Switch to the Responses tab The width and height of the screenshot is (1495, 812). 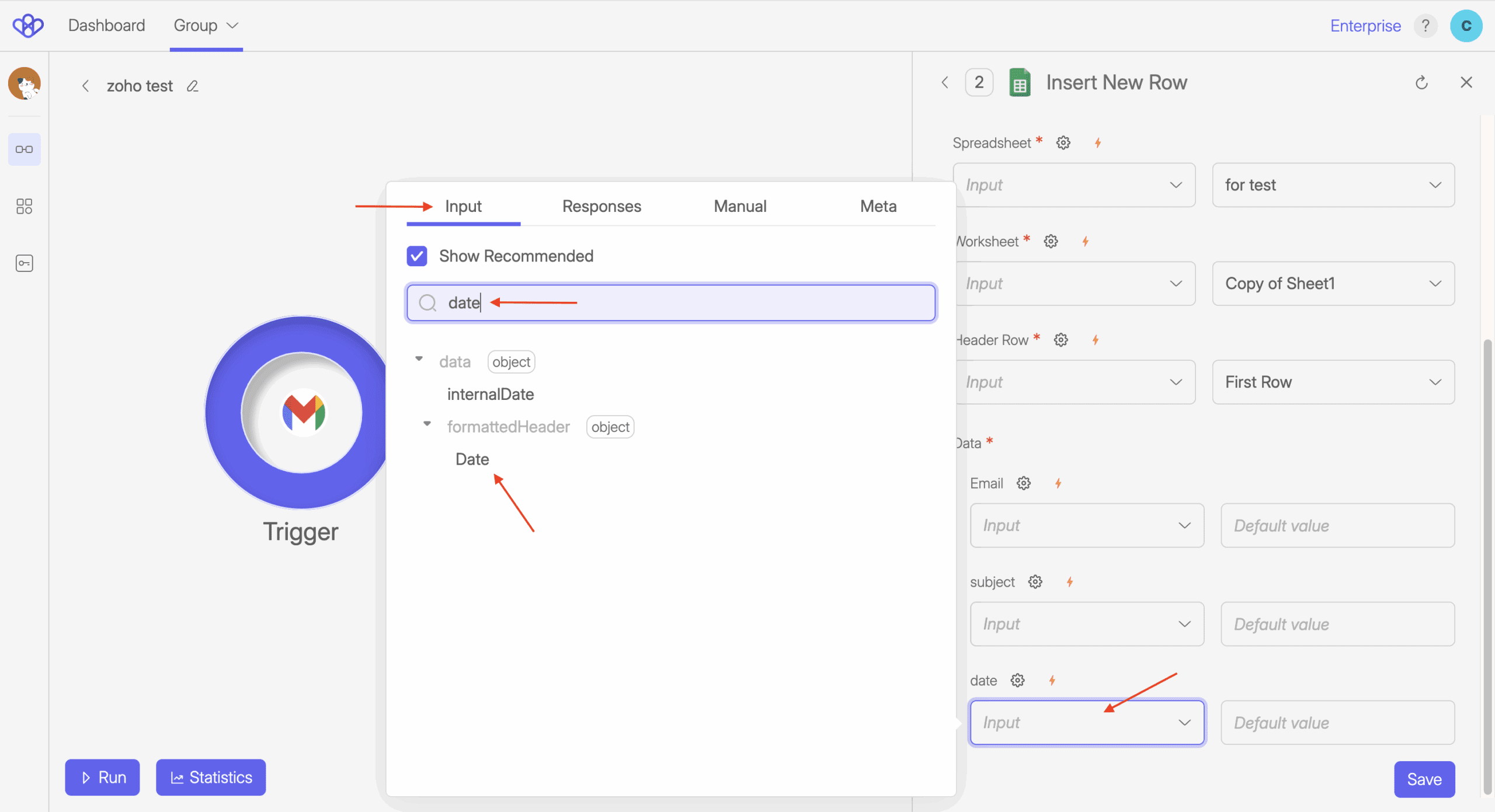602,206
